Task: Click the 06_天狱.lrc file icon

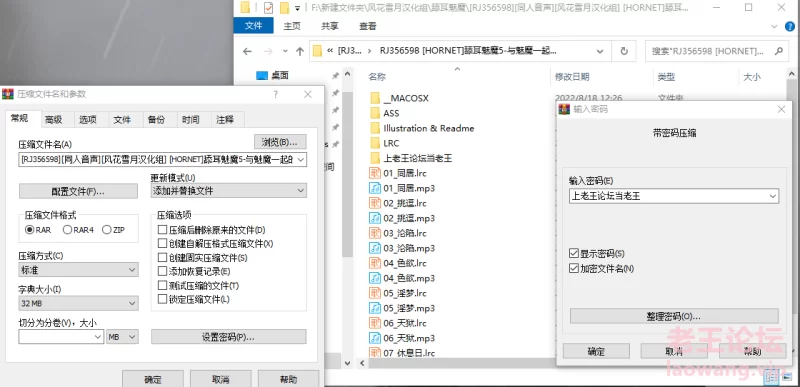Action: [375, 323]
